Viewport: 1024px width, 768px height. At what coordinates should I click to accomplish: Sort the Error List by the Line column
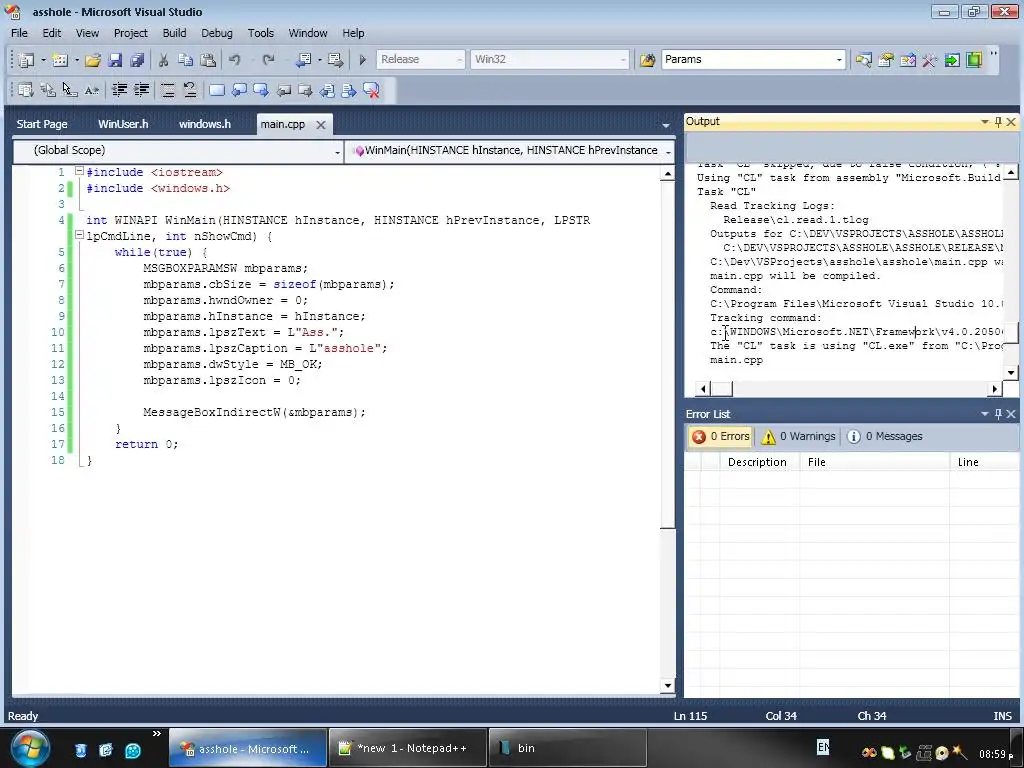click(984, 462)
